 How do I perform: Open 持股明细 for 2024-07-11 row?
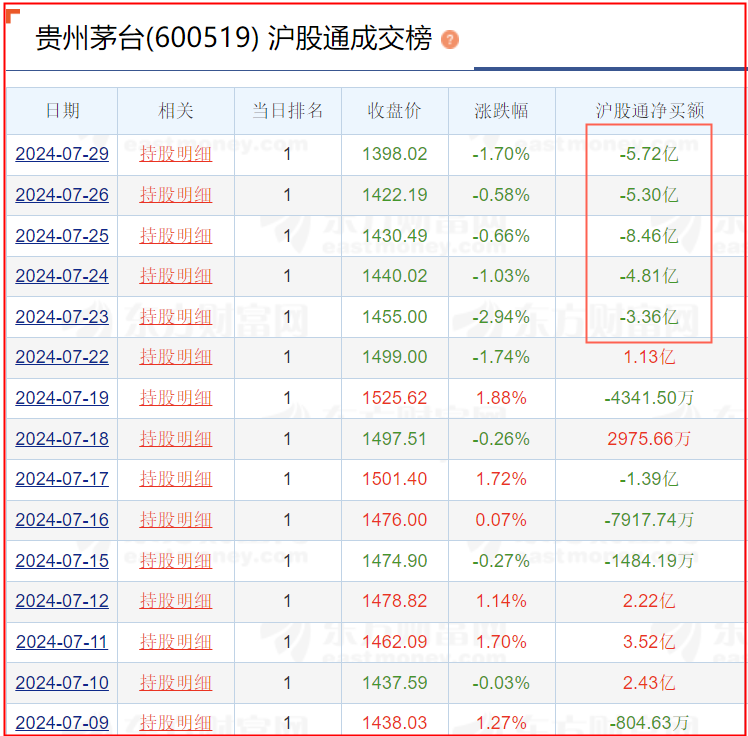[x=176, y=642]
